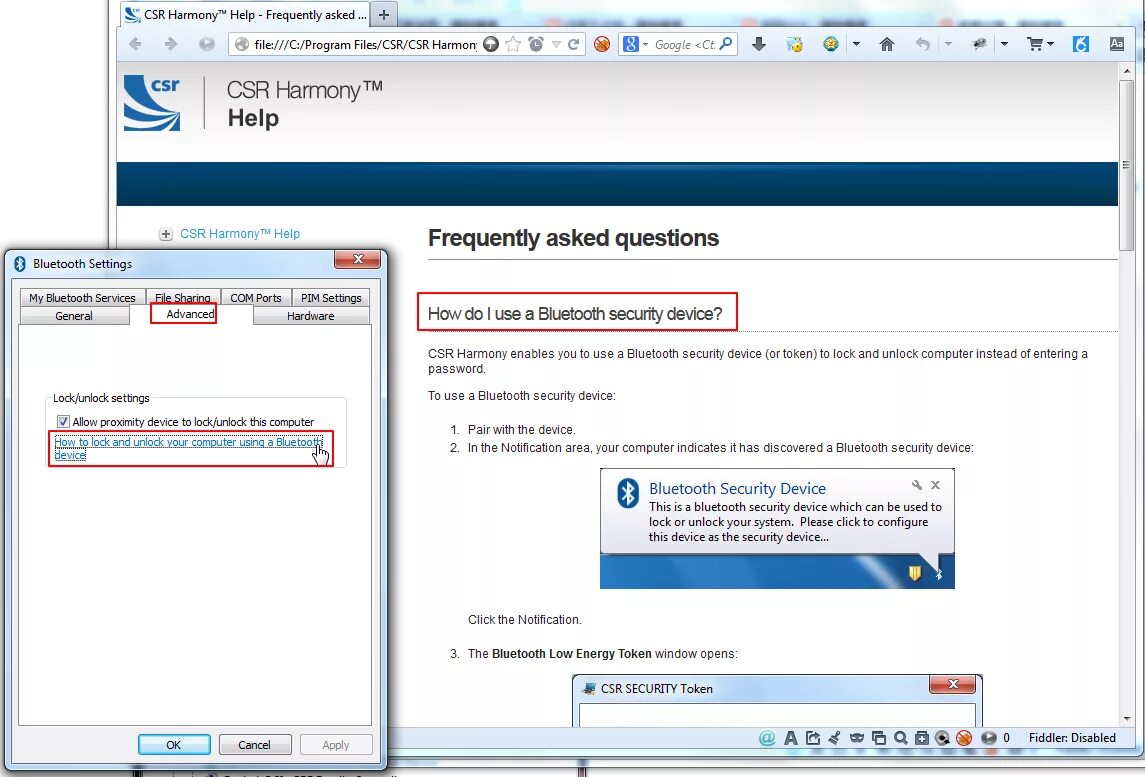Close the Bluetooth Settings dialog
Screen dimensions: 1145x777
(x=358, y=259)
